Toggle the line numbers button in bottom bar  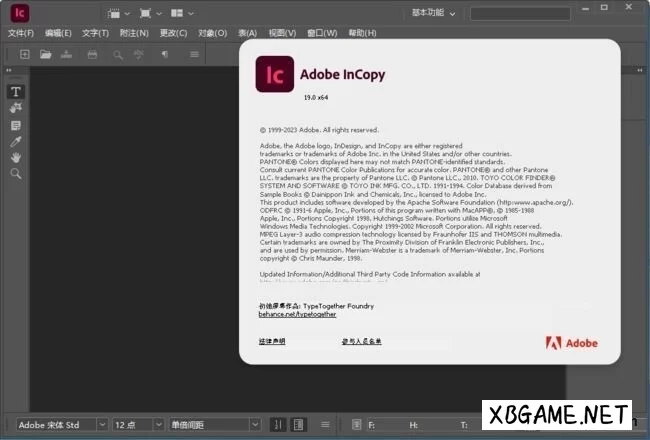point(278,425)
